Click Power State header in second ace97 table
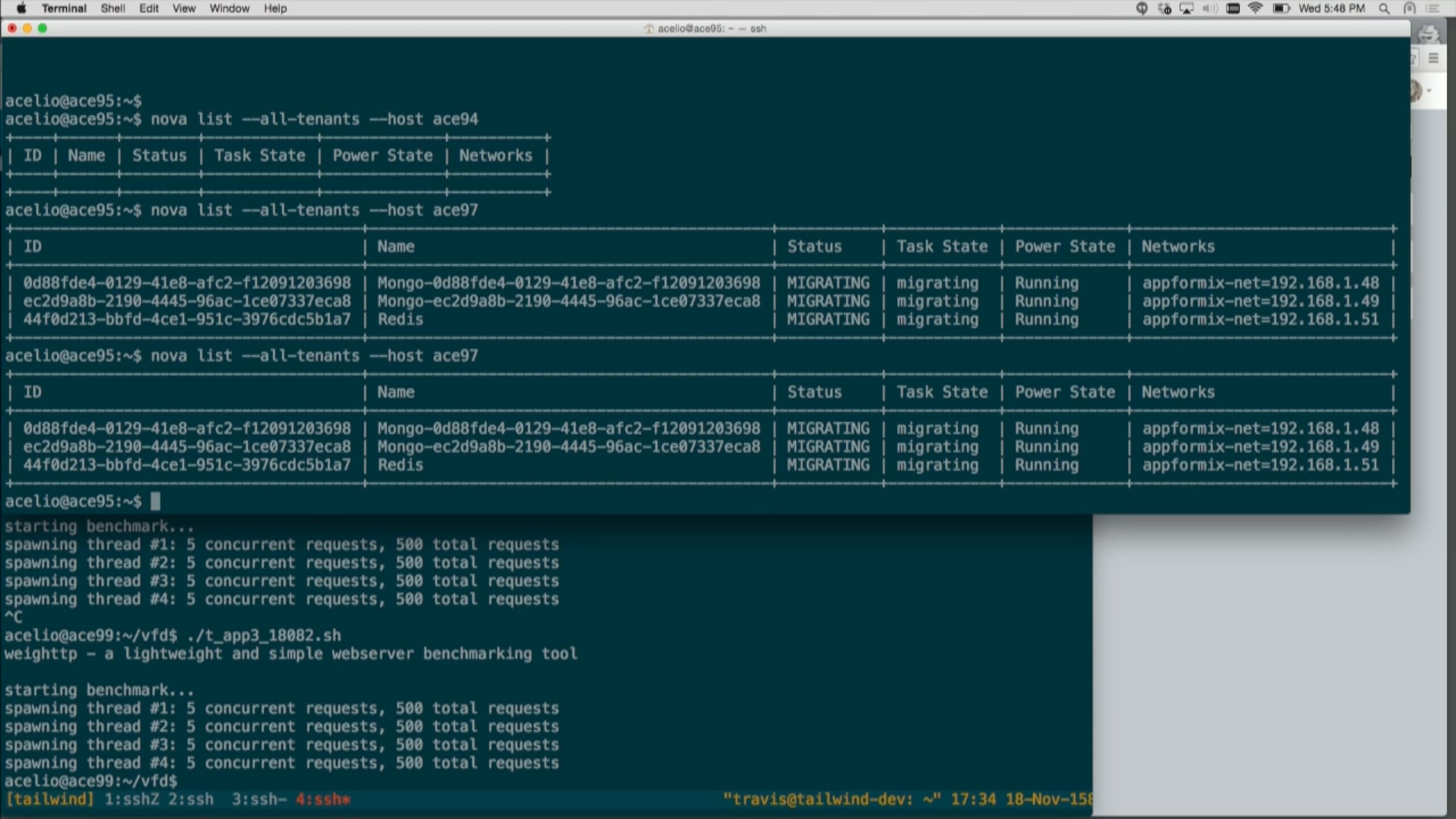 point(1065,392)
